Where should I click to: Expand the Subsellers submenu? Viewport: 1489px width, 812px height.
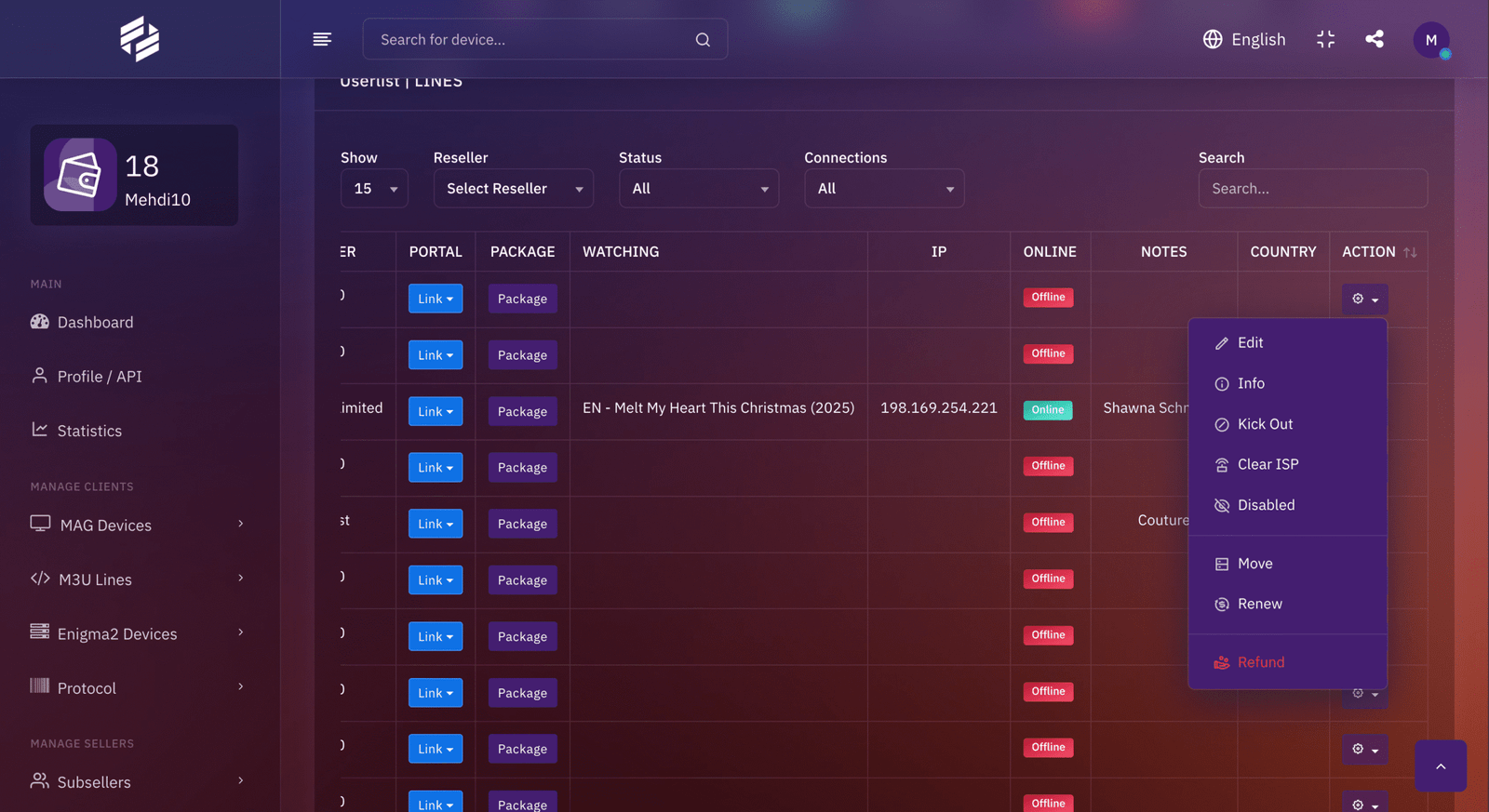tap(241, 780)
